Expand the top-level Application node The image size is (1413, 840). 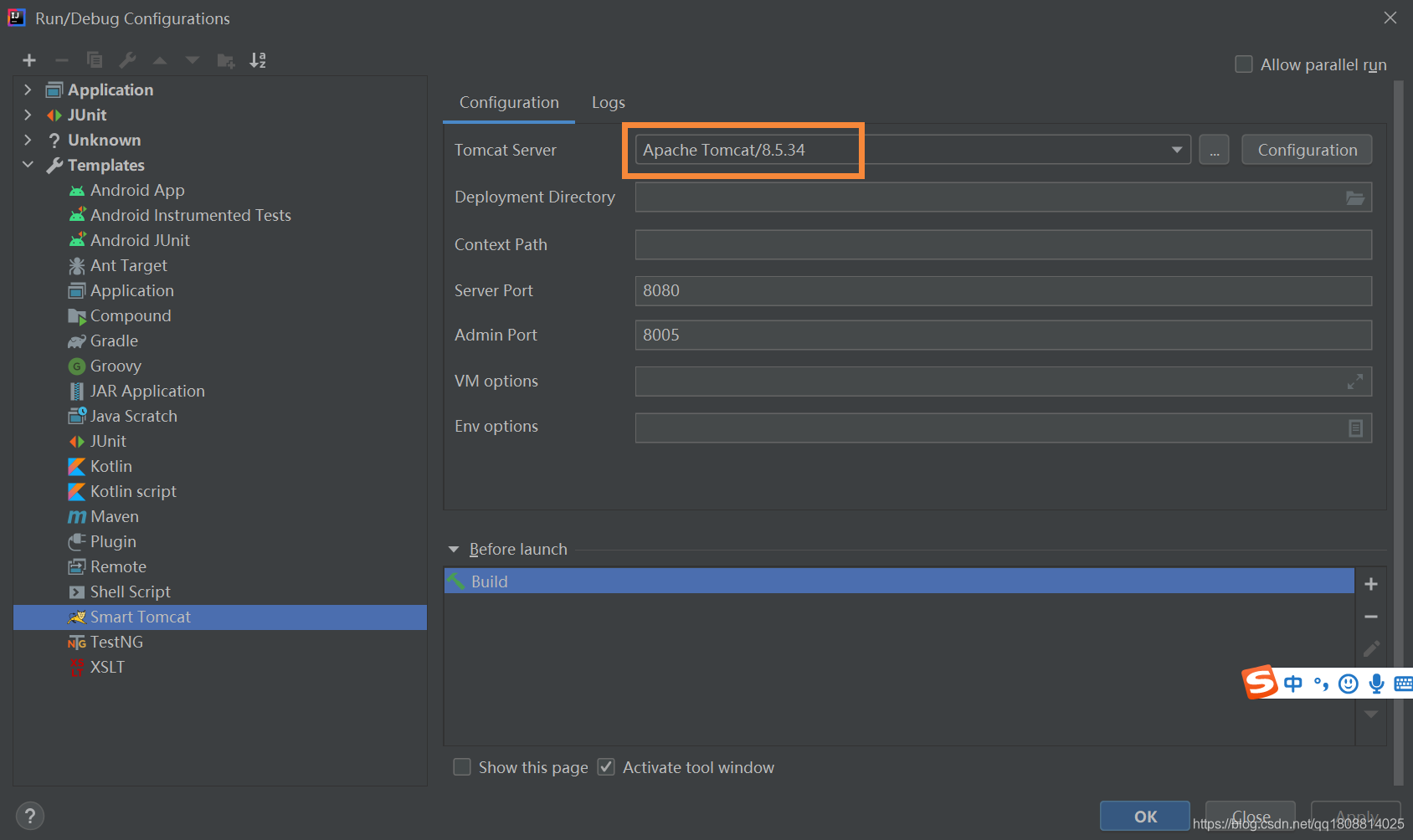point(28,90)
